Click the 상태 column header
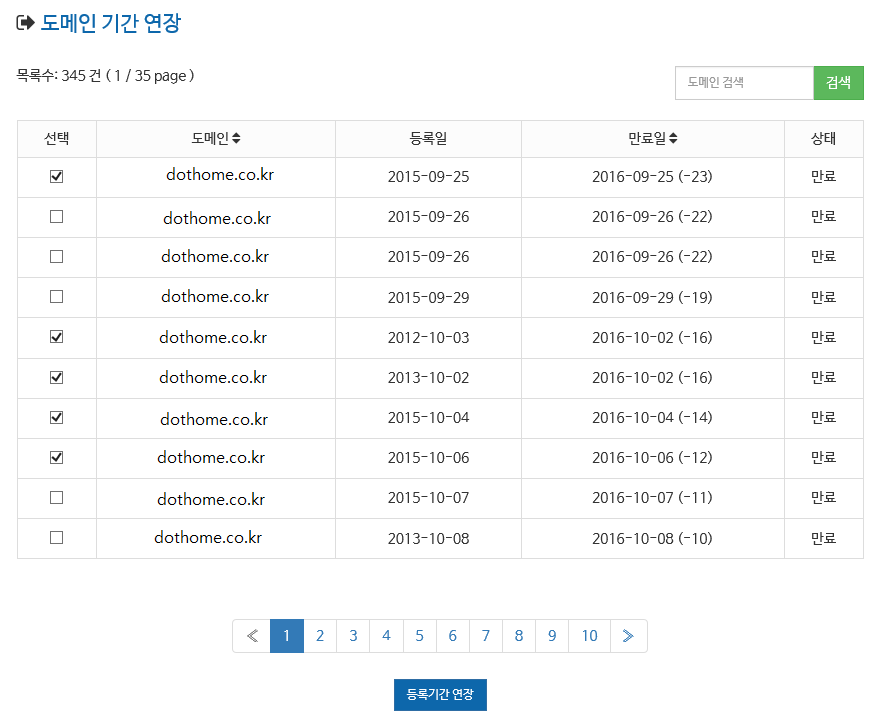The height and width of the screenshot is (721, 876). pos(823,138)
